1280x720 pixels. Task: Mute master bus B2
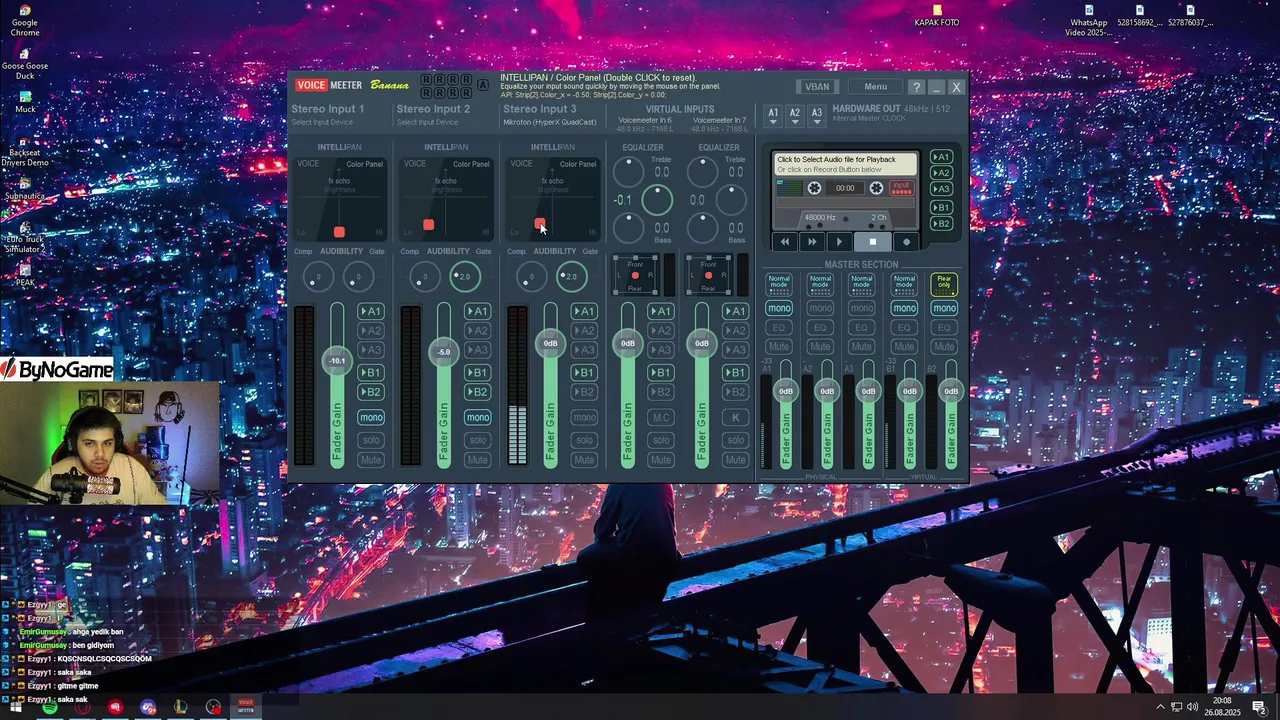(944, 346)
